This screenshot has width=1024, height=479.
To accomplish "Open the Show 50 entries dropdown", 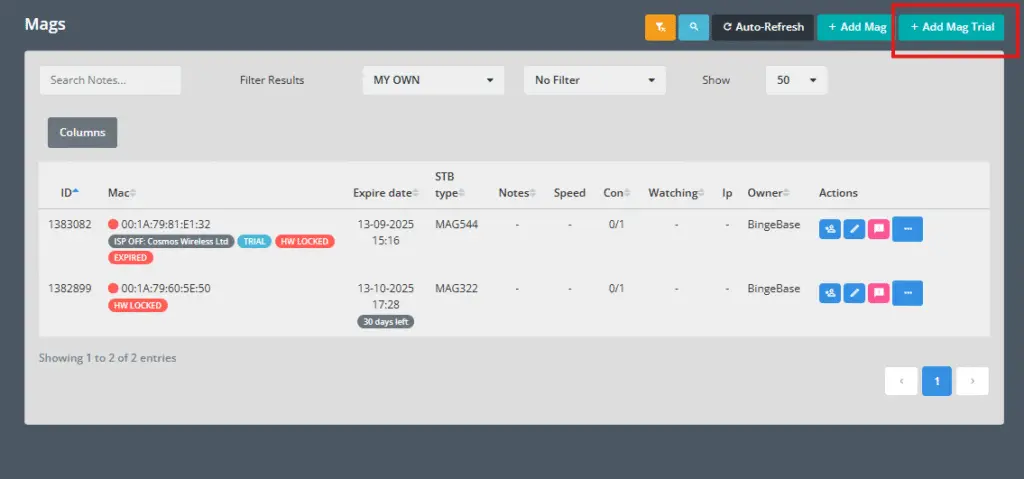I will click(x=796, y=80).
